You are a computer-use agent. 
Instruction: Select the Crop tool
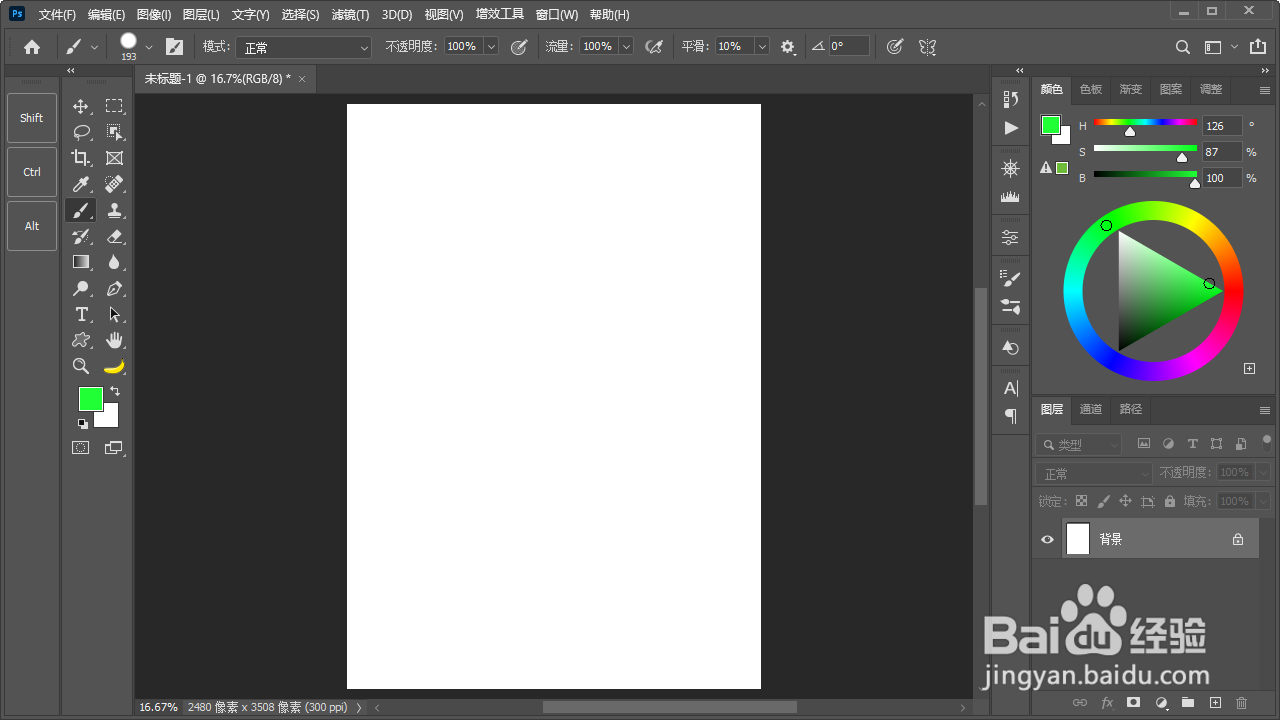pyautogui.click(x=81, y=158)
